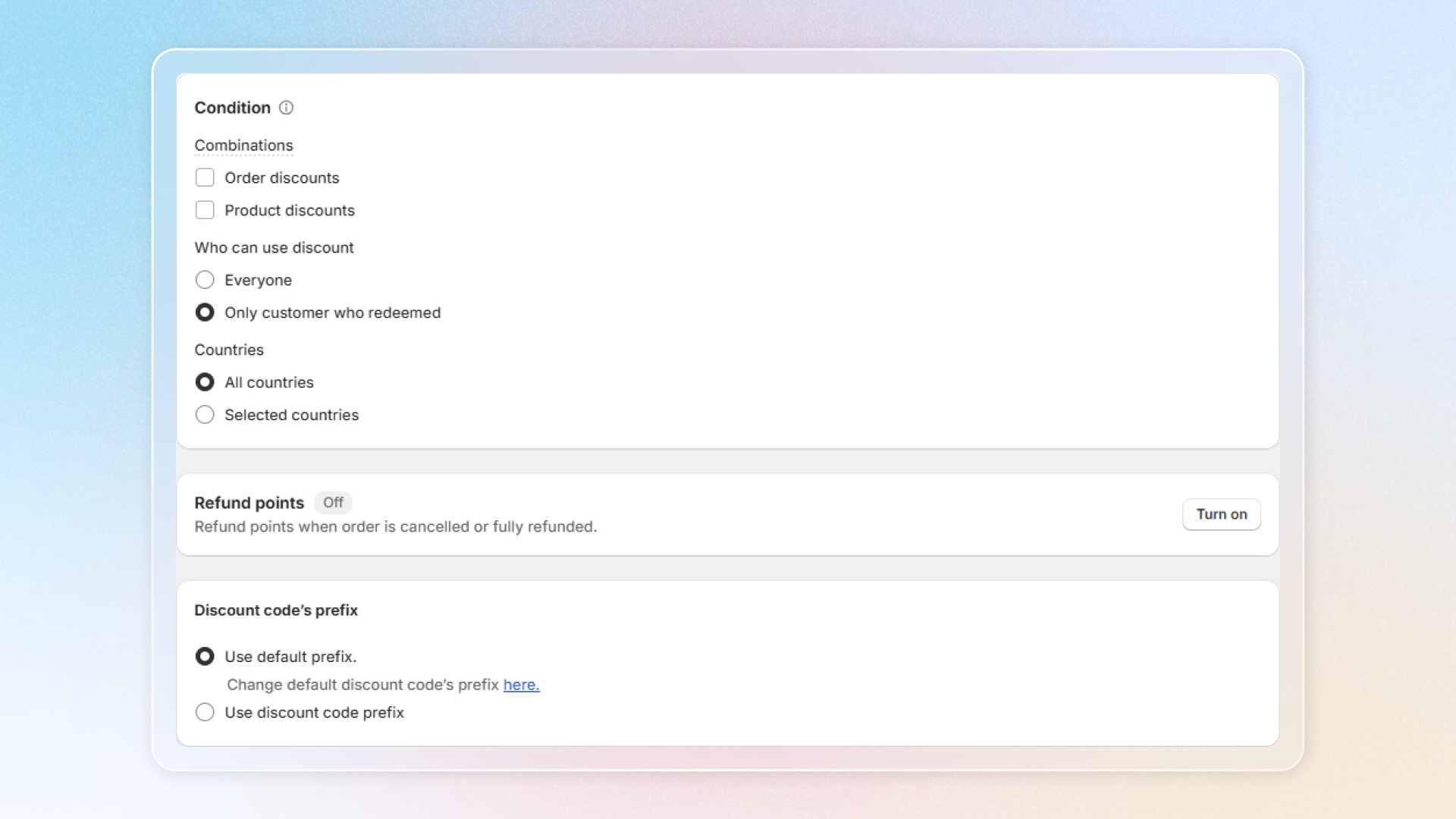Click the Selected countries label text
This screenshot has width=1456, height=819.
click(291, 415)
